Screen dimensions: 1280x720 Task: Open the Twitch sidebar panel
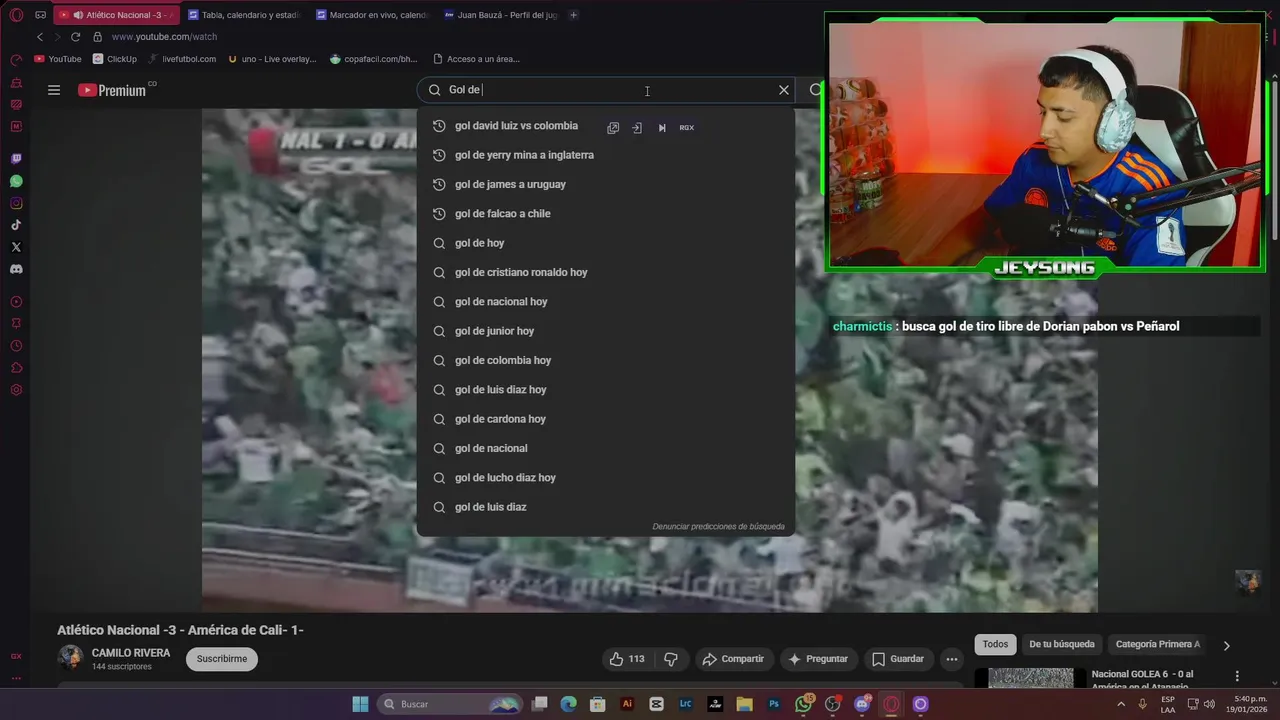pos(16,159)
